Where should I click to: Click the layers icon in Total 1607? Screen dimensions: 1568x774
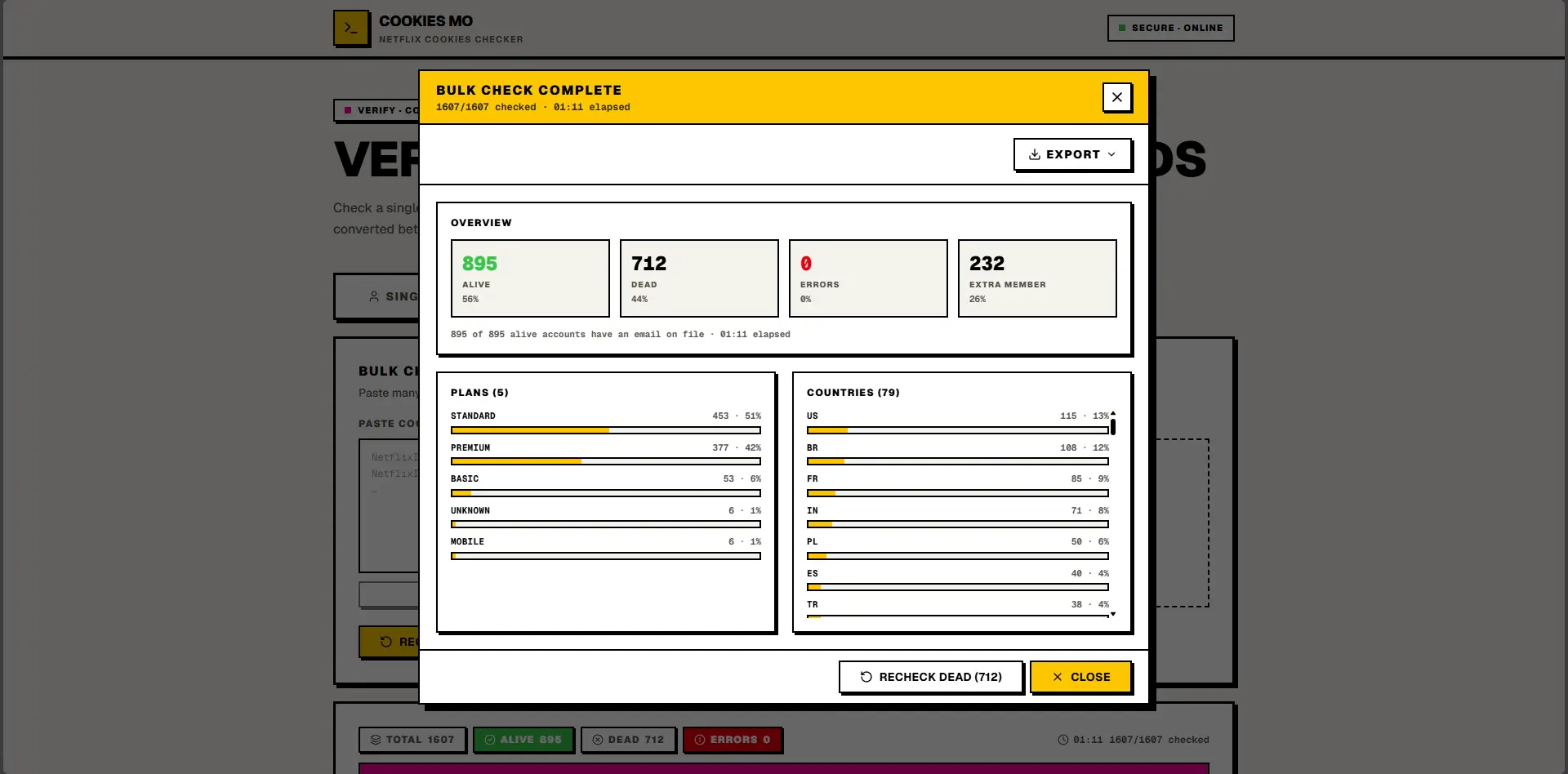pyautogui.click(x=376, y=740)
